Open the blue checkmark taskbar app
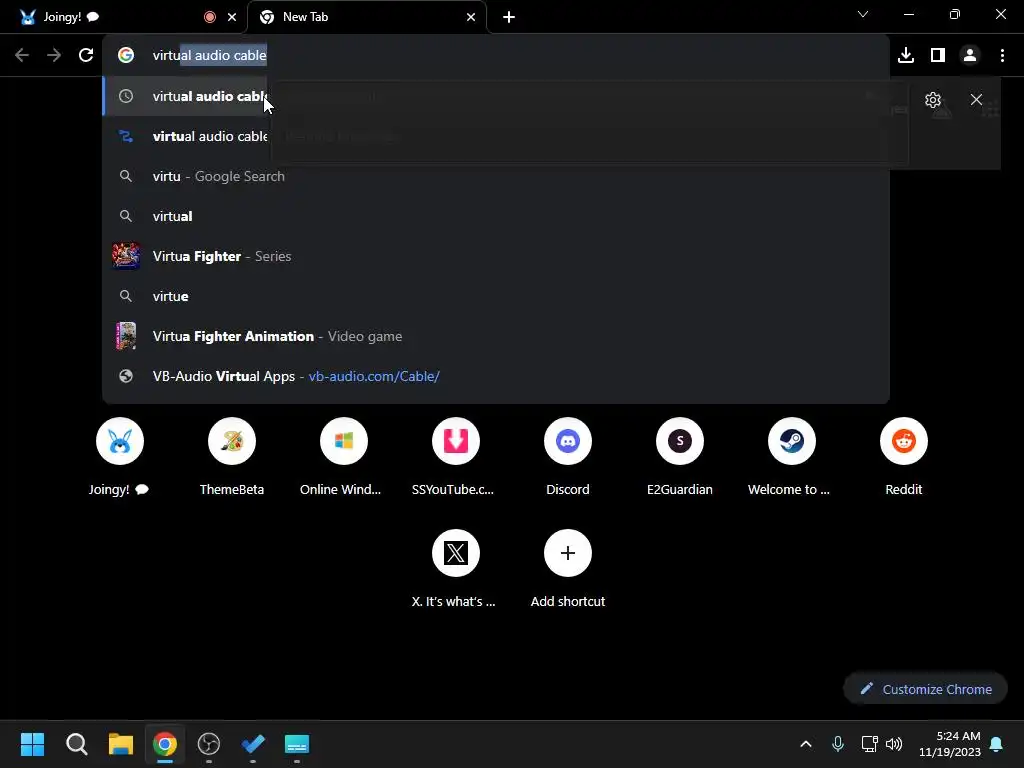The image size is (1024, 768). pyautogui.click(x=253, y=744)
